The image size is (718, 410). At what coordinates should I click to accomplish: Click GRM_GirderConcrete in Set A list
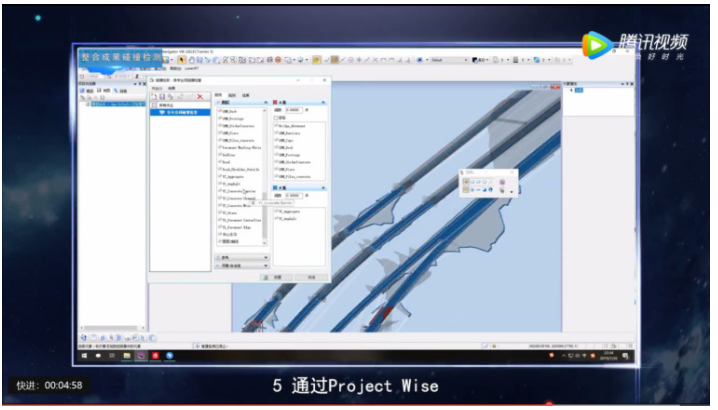[295, 162]
